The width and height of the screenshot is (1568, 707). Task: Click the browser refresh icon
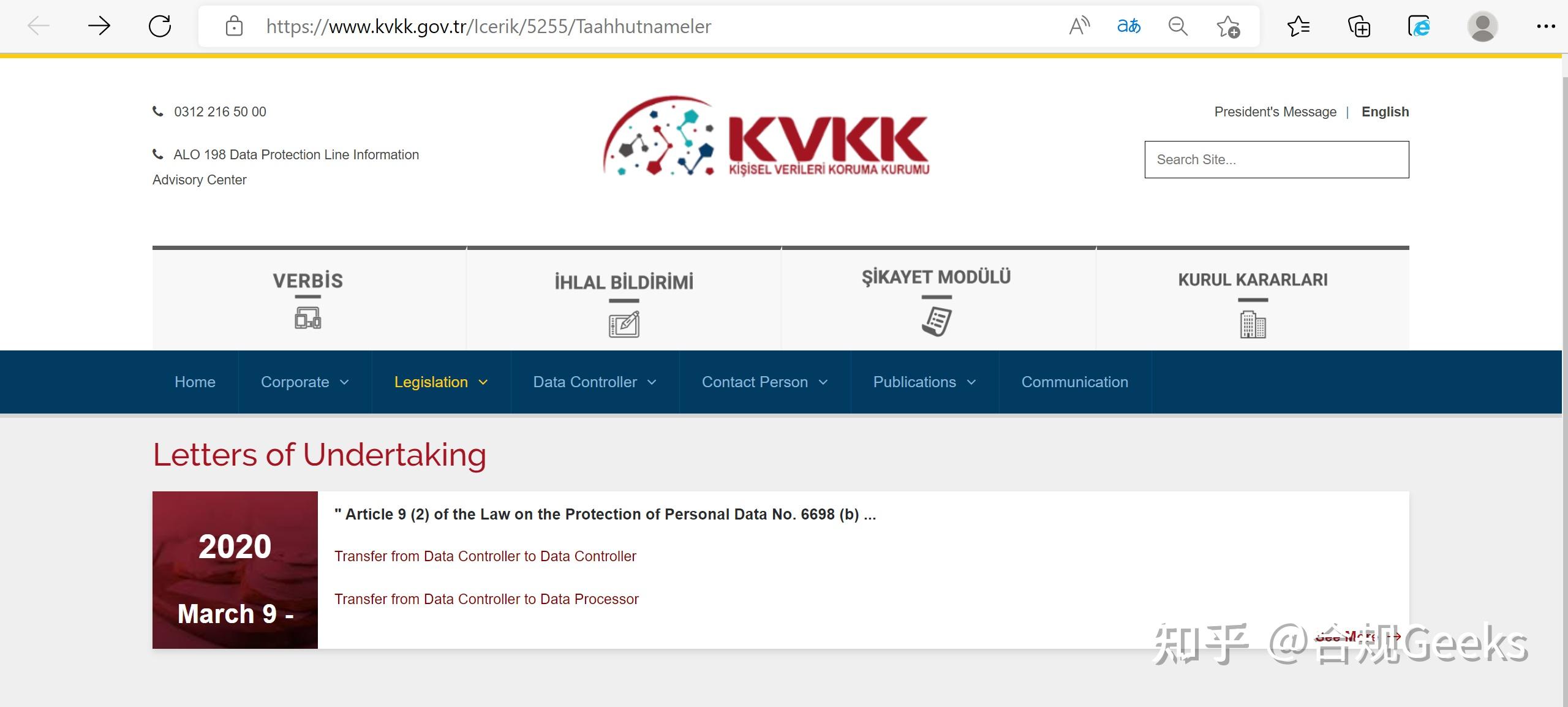tap(160, 26)
